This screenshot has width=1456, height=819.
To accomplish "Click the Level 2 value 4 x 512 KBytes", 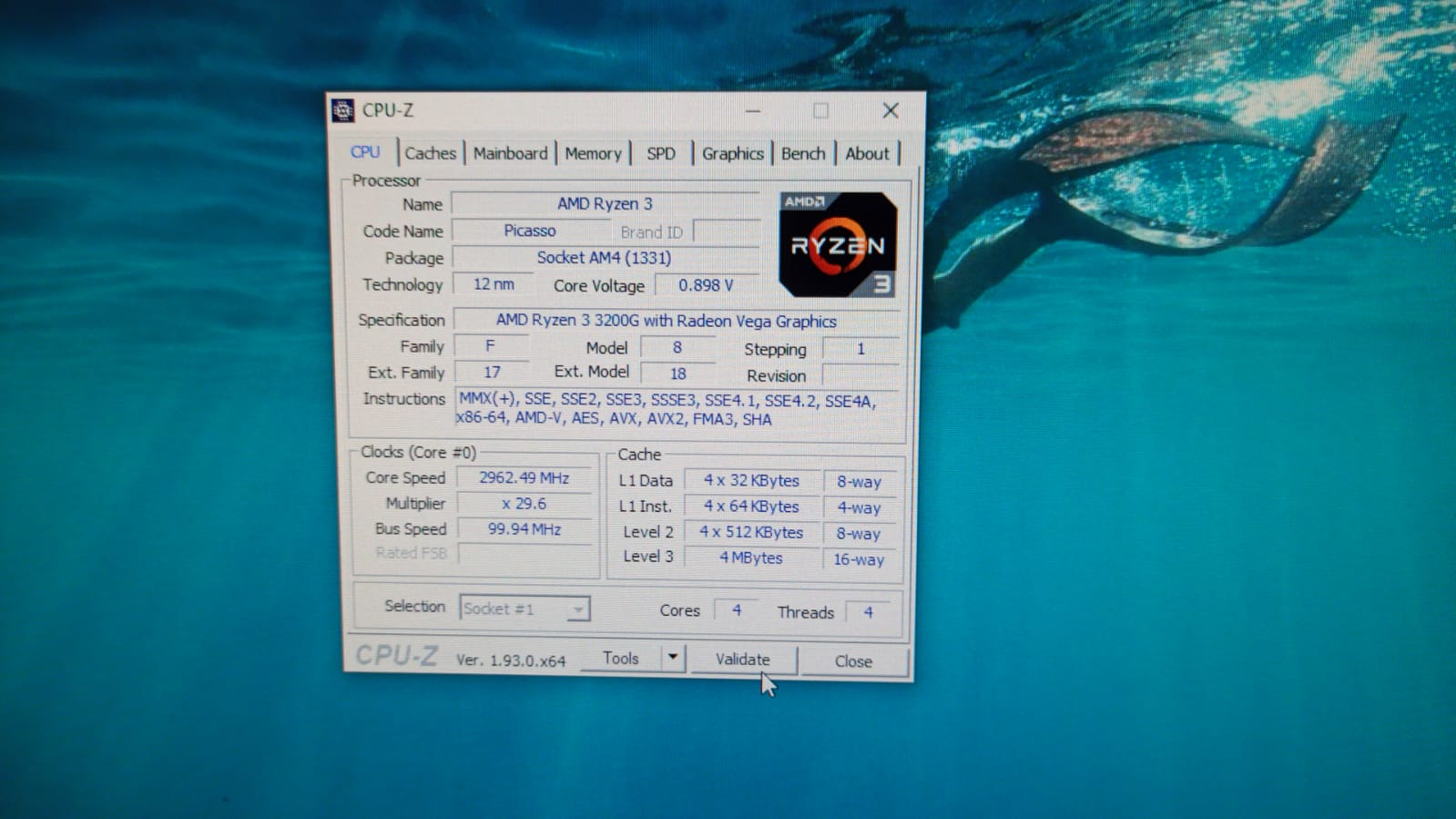I will pyautogui.click(x=751, y=532).
